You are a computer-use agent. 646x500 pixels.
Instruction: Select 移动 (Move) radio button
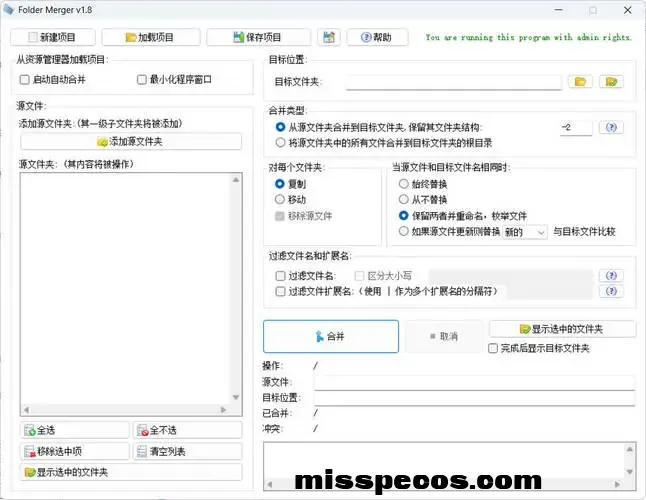tap(280, 199)
